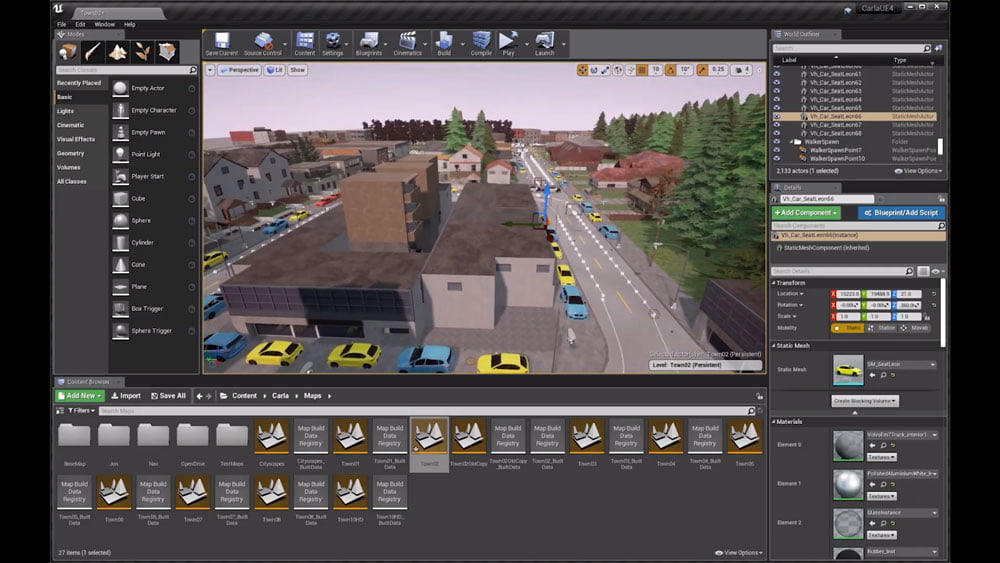
Task: Open the Perspective viewport dropdown
Action: [238, 70]
